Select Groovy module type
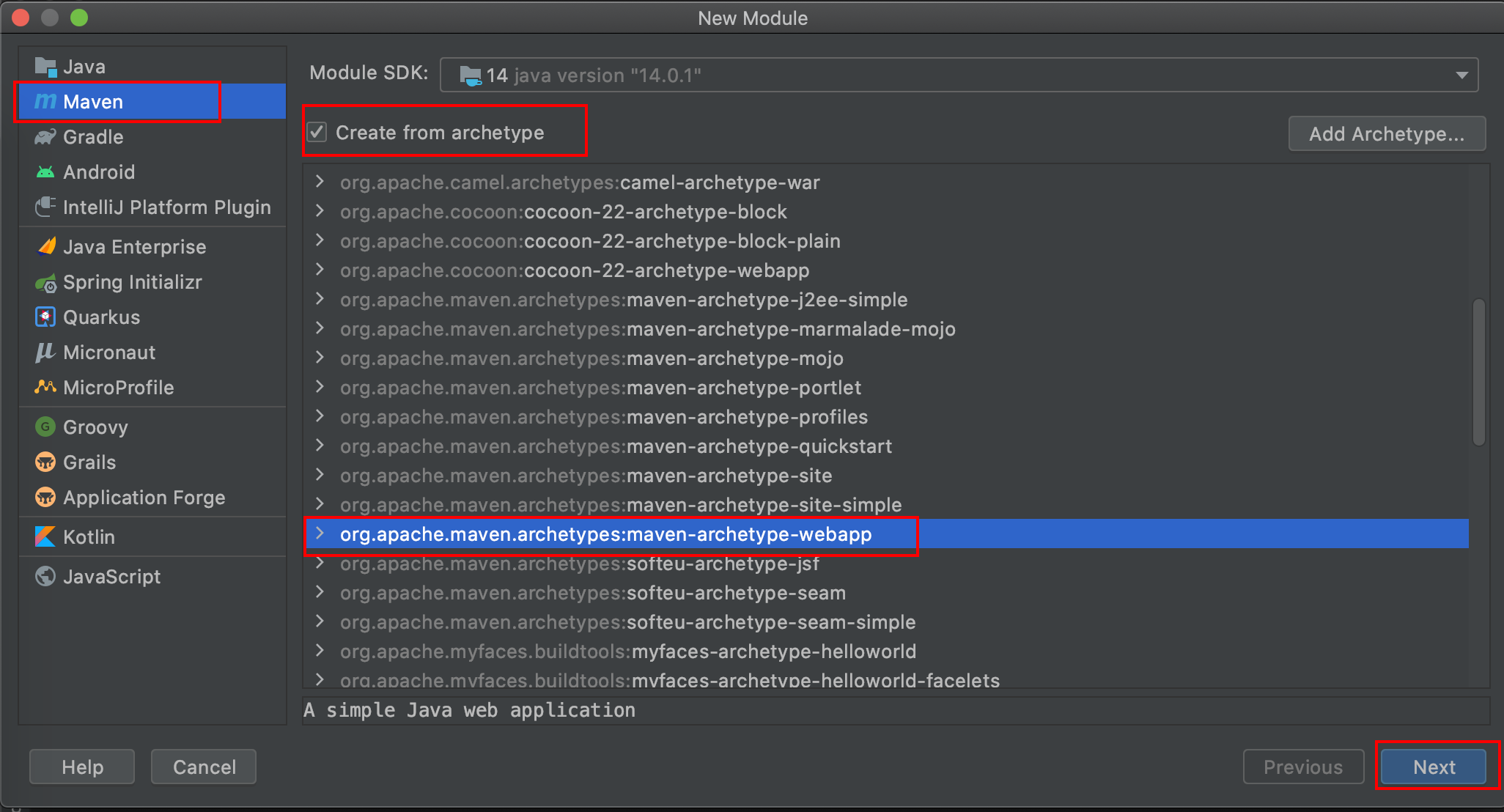This screenshot has height=812, width=1504. 152,427
